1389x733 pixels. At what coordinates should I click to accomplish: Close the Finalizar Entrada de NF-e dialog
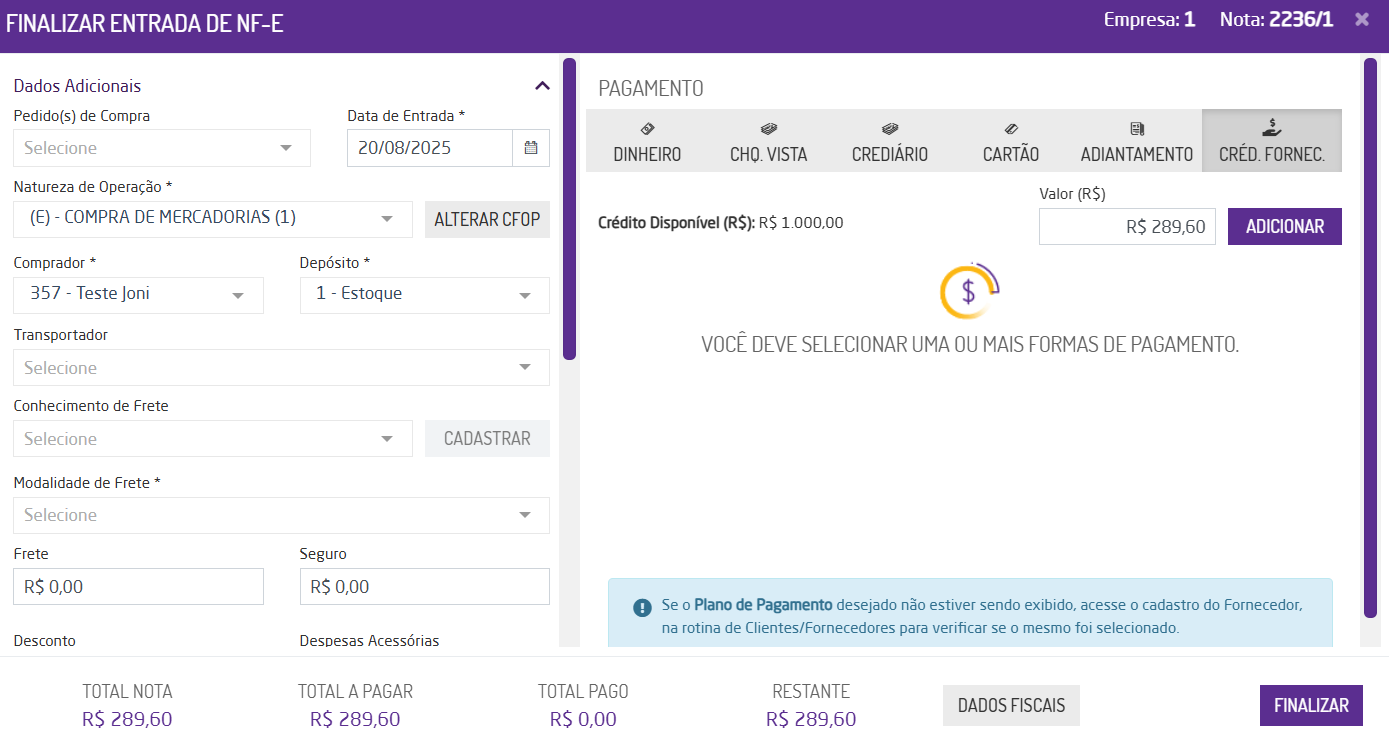tap(1362, 19)
